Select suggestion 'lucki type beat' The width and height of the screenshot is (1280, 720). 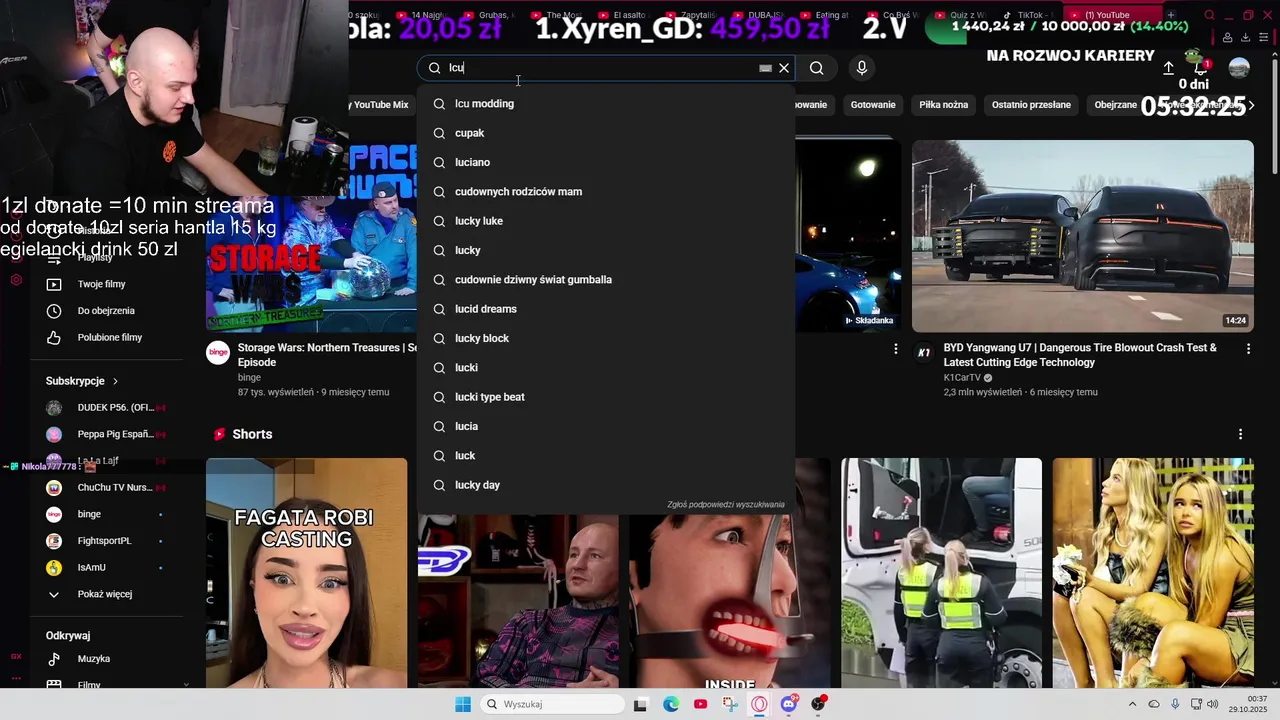click(606, 397)
